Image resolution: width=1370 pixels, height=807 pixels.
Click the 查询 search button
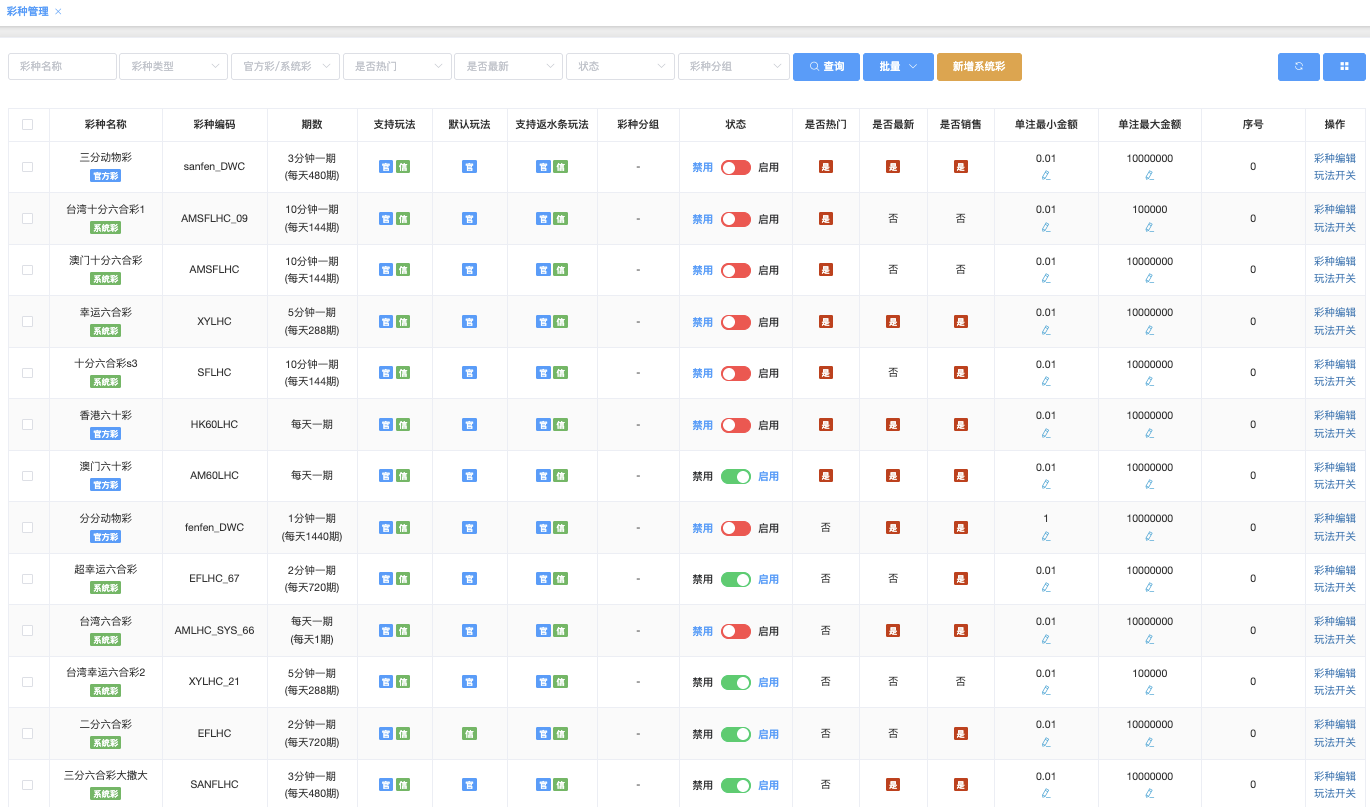tap(826, 67)
